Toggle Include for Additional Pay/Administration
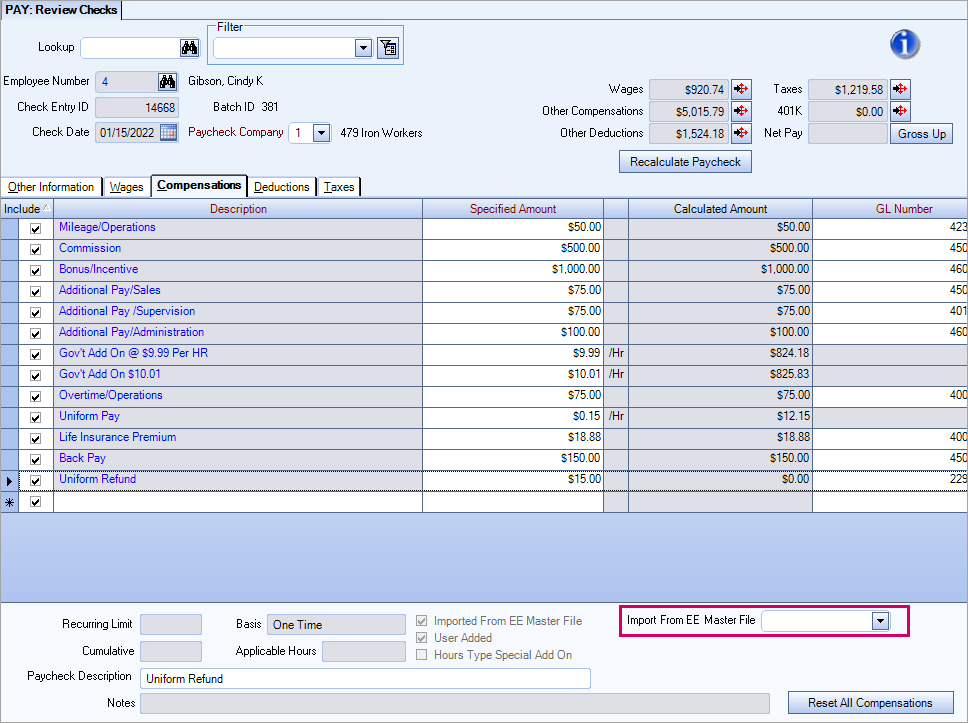 pos(36,333)
